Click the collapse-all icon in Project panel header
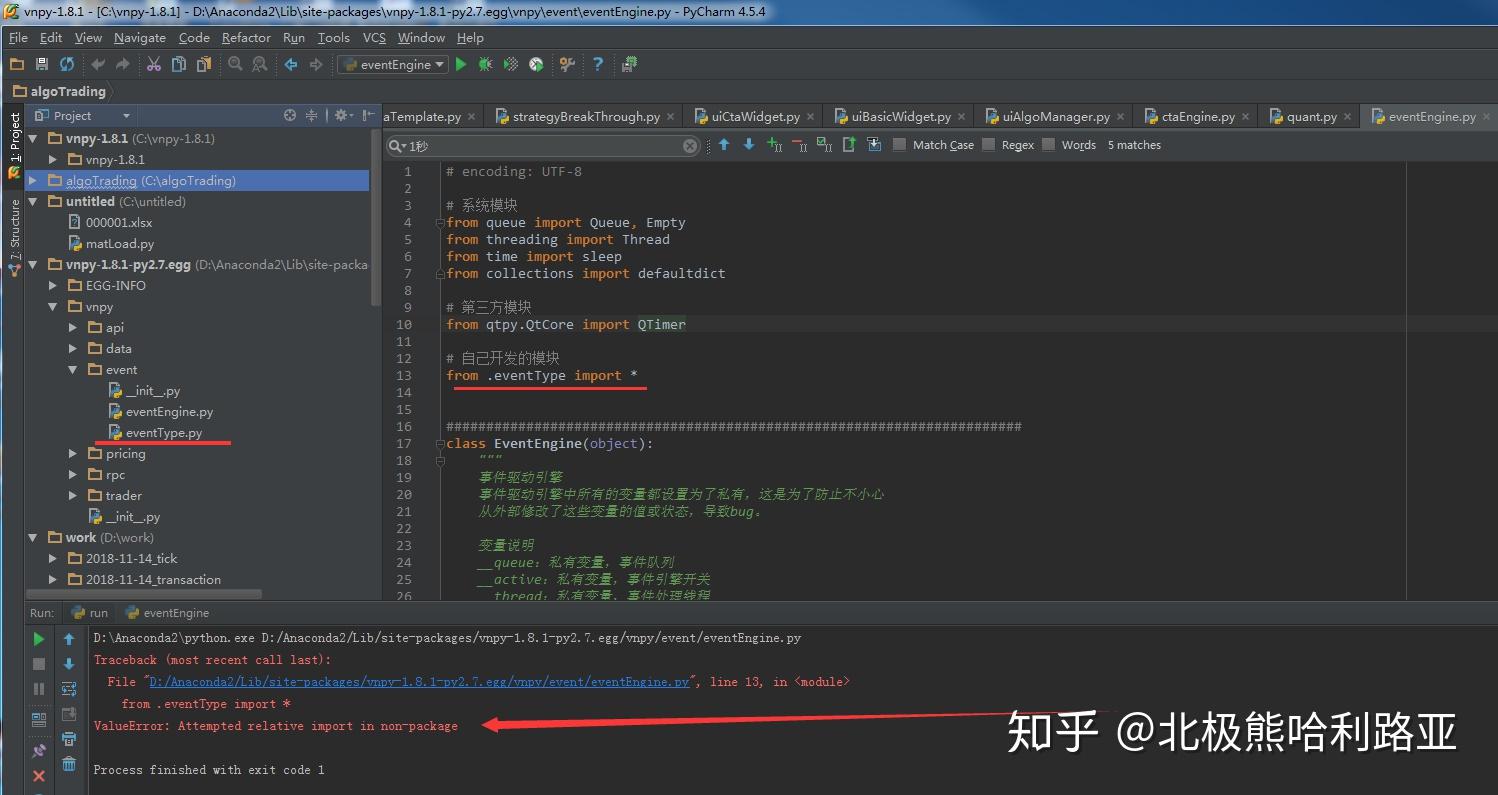 (312, 115)
